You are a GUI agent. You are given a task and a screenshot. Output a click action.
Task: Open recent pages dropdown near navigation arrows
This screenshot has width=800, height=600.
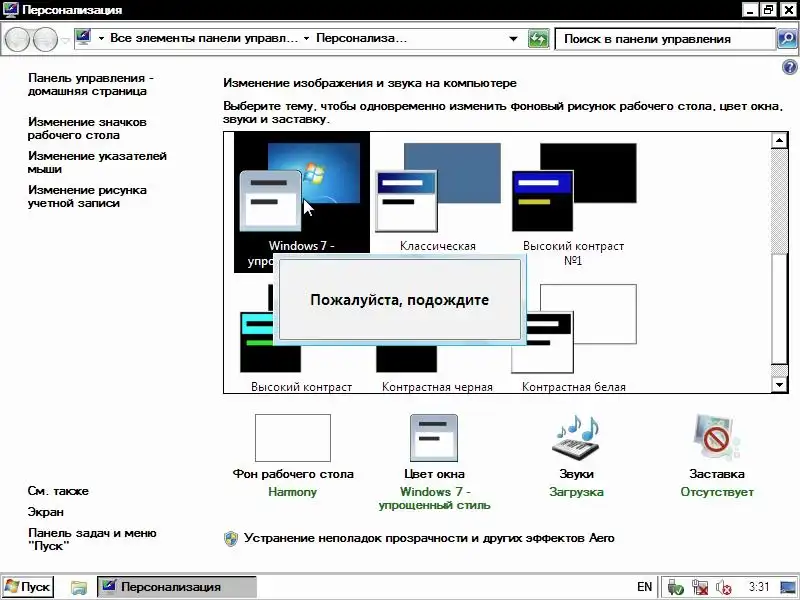pos(65,40)
